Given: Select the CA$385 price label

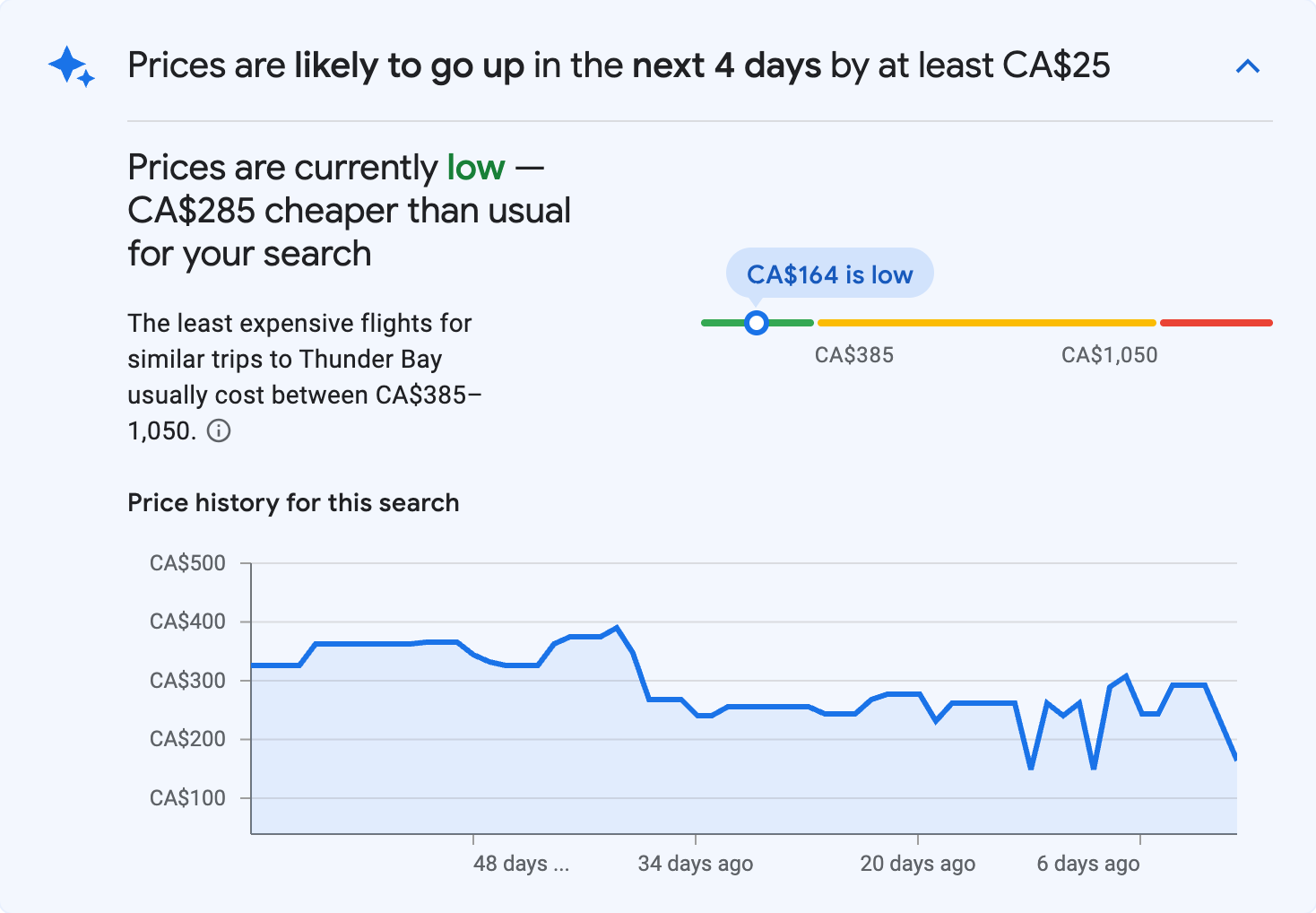Looking at the screenshot, I should pos(853,354).
